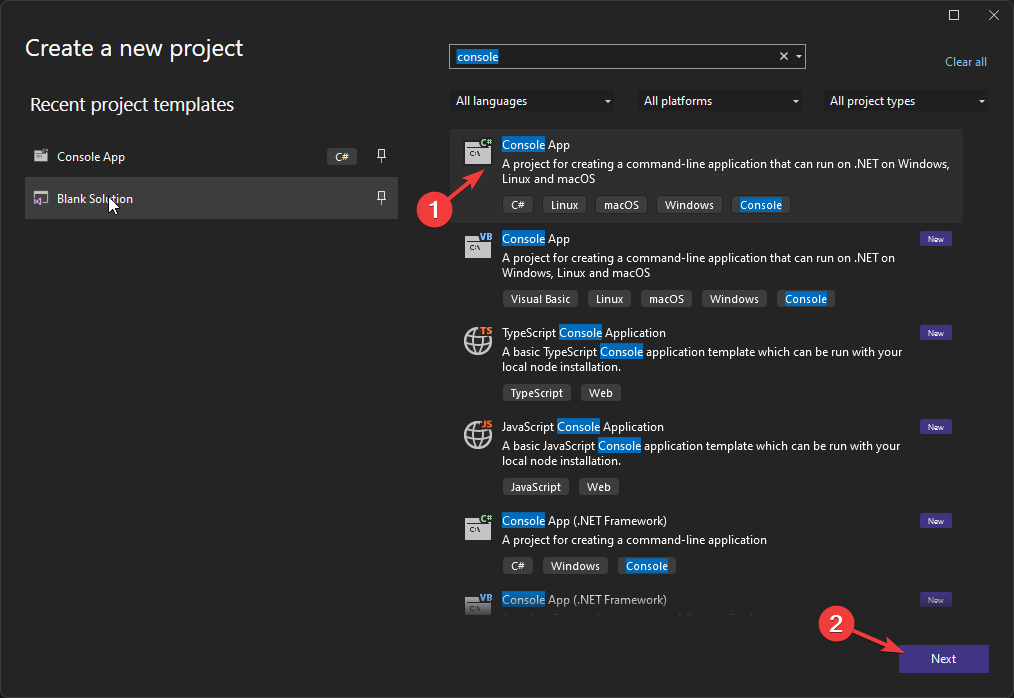
Task: Expand the search history dropdown arrow
Action: pyautogui.click(x=799, y=57)
